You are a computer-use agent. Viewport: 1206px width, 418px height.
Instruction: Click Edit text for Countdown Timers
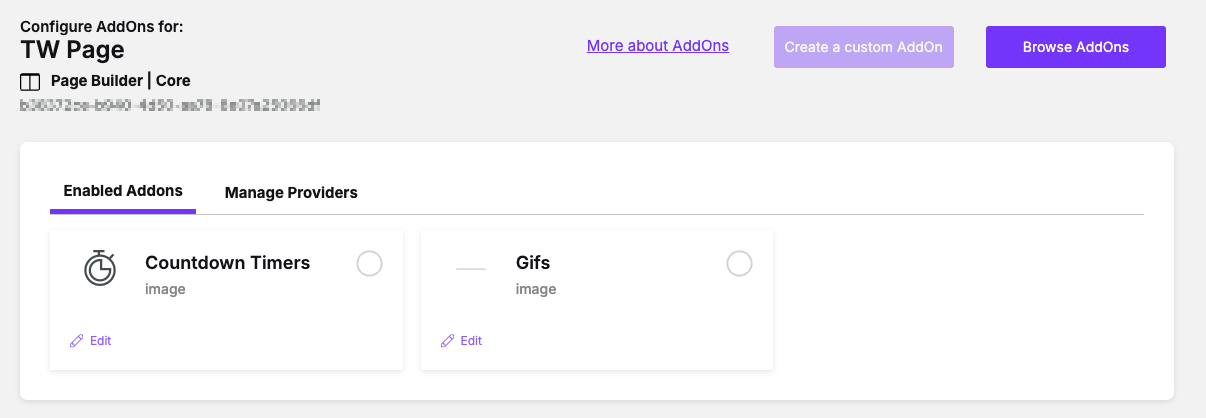click(x=101, y=341)
